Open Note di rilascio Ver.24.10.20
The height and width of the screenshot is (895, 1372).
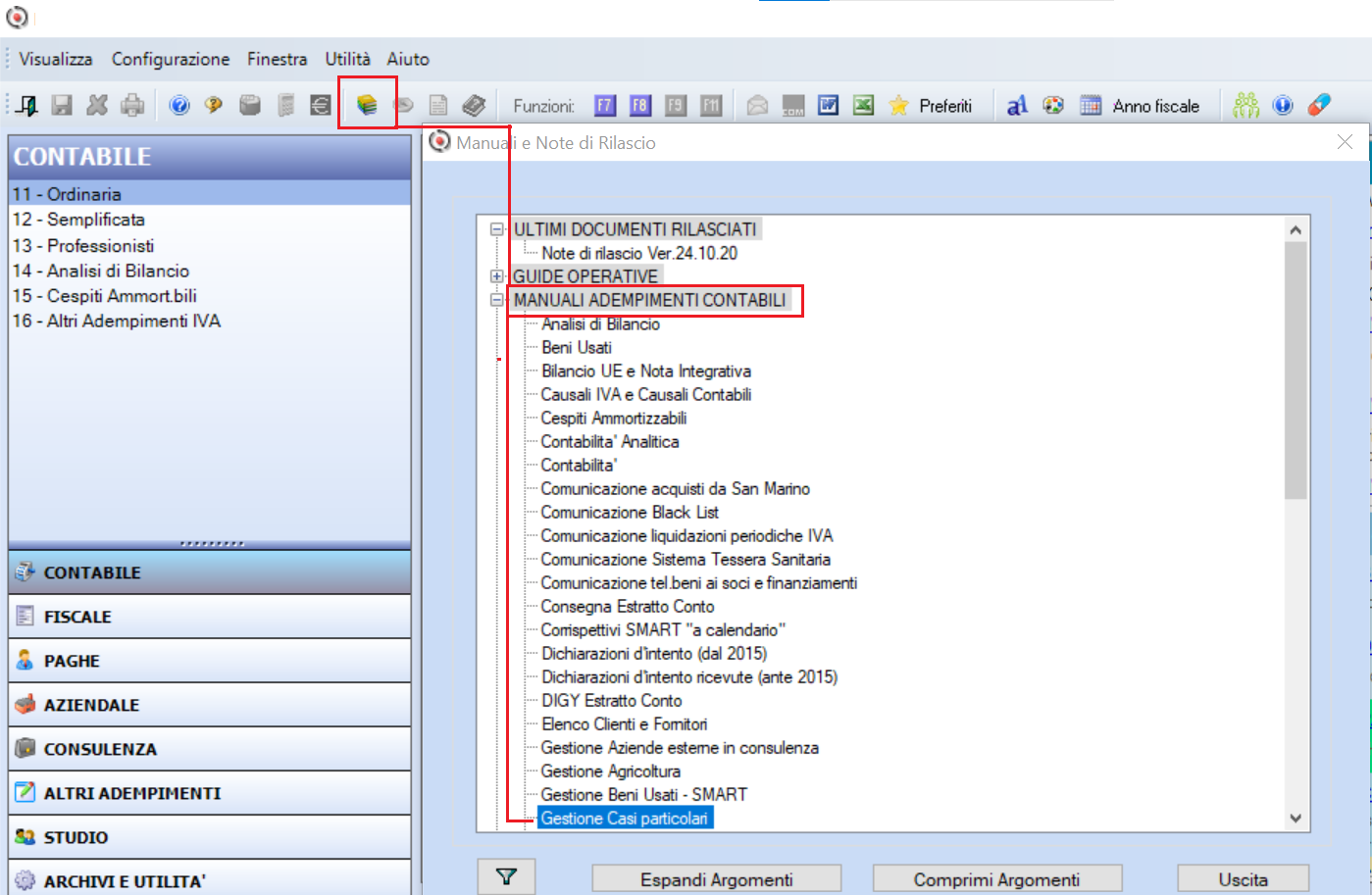[639, 253]
